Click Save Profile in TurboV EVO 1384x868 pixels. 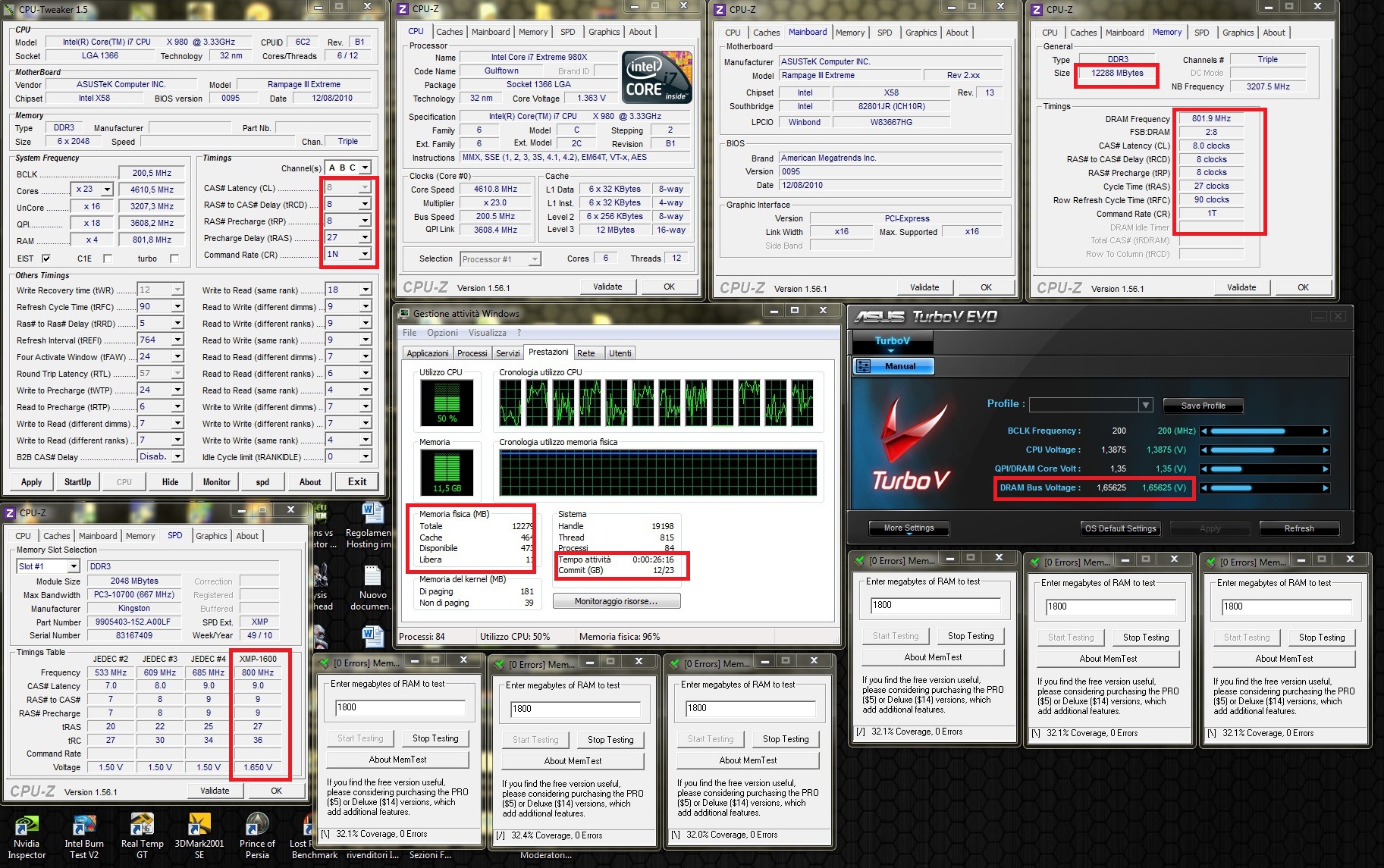tap(1203, 406)
